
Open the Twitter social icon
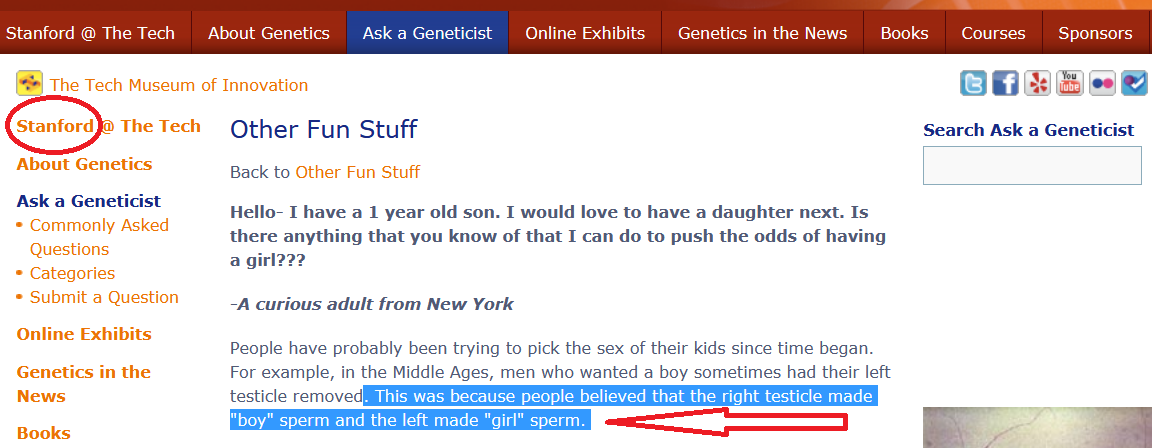(973, 83)
